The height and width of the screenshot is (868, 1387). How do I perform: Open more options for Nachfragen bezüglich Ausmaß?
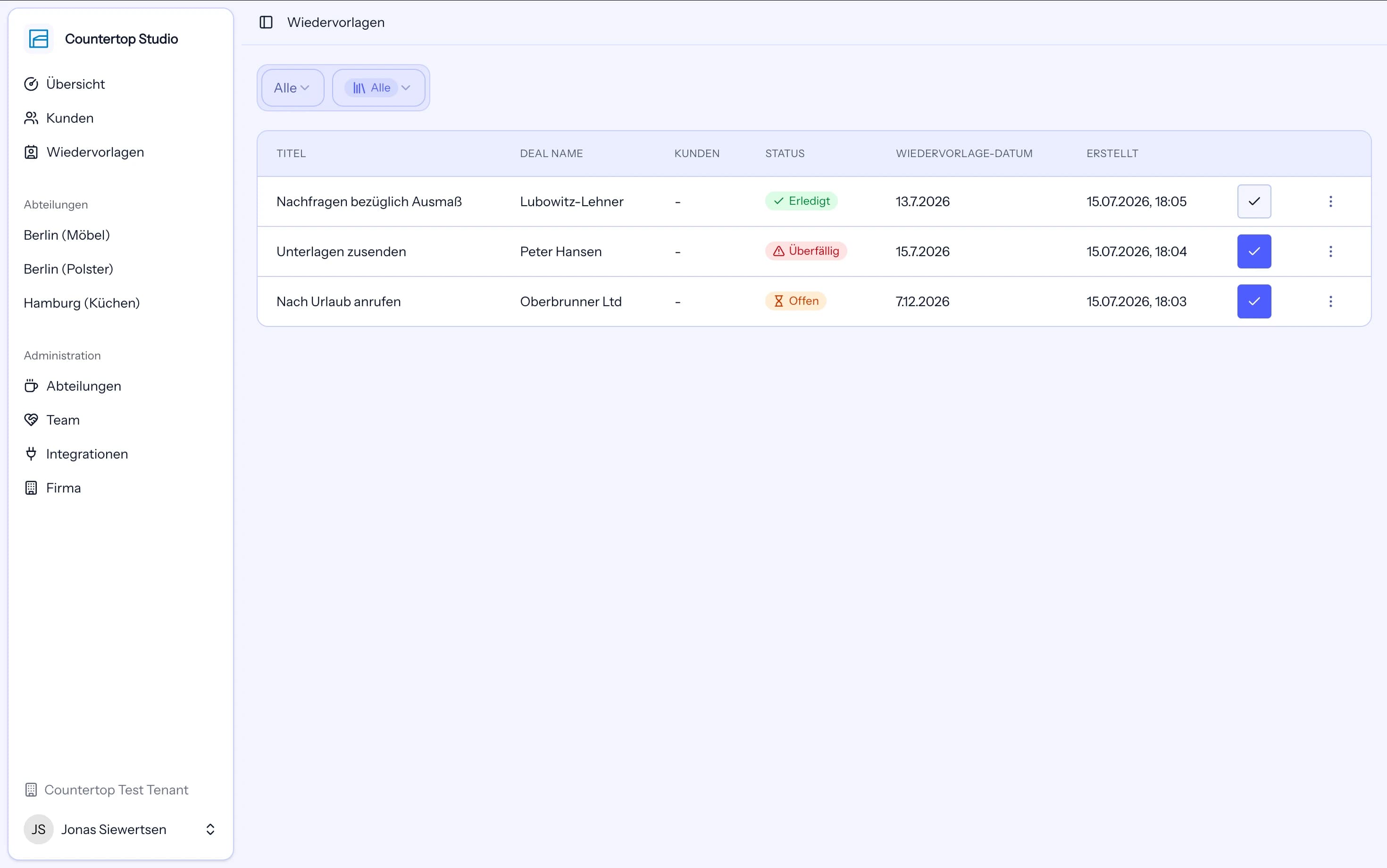tap(1331, 201)
